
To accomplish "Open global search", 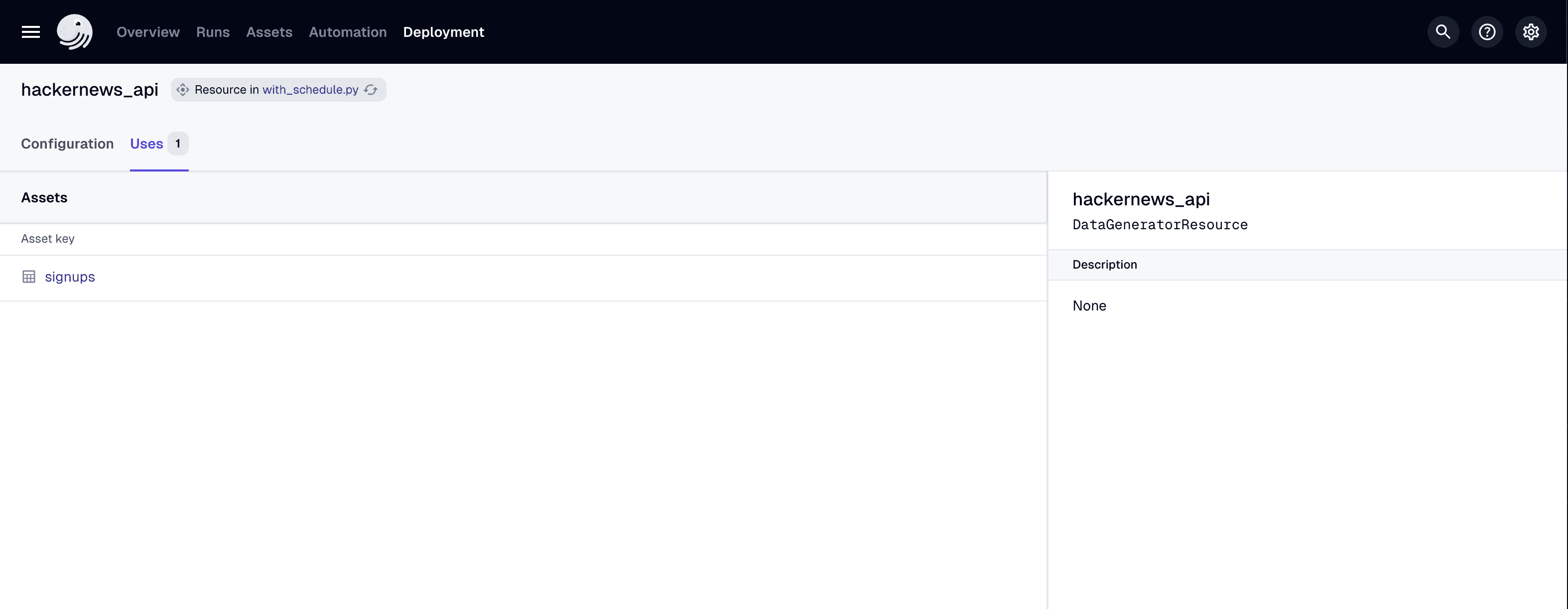I will tap(1442, 32).
